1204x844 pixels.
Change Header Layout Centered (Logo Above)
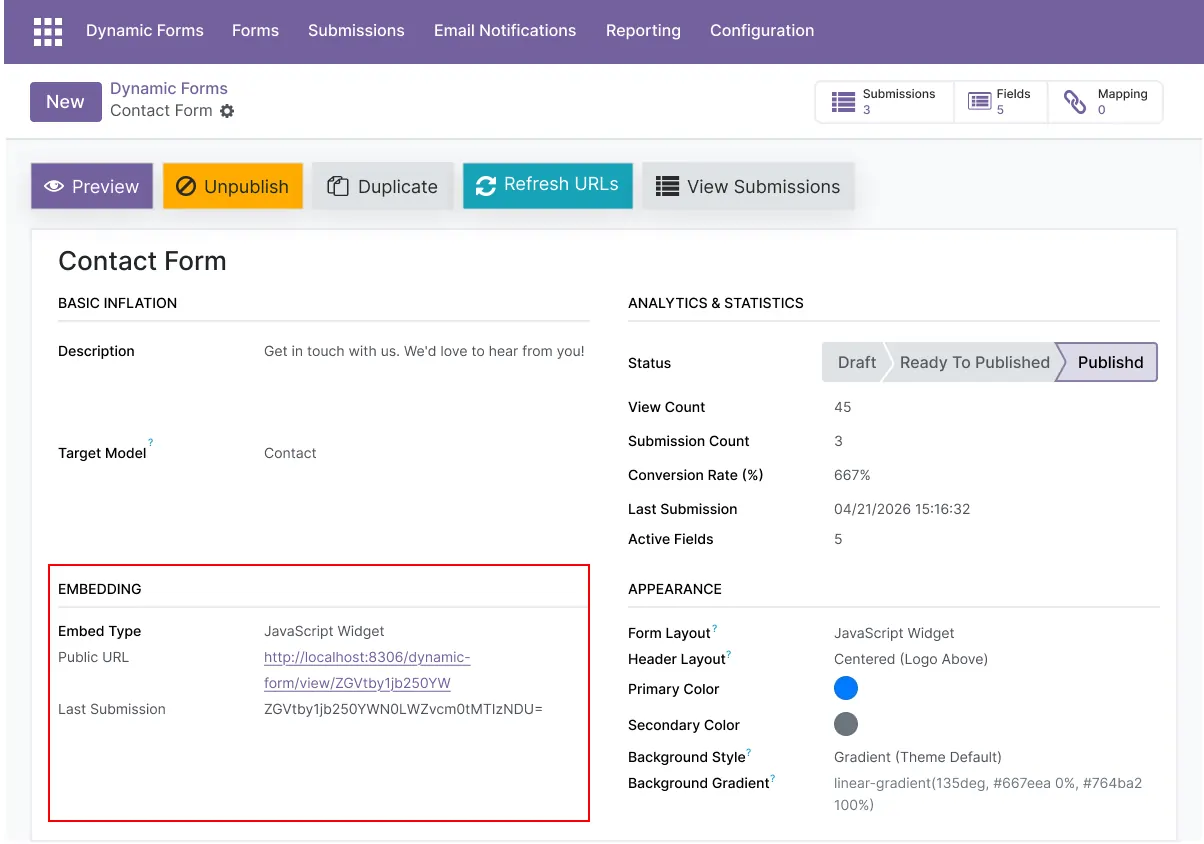click(911, 659)
